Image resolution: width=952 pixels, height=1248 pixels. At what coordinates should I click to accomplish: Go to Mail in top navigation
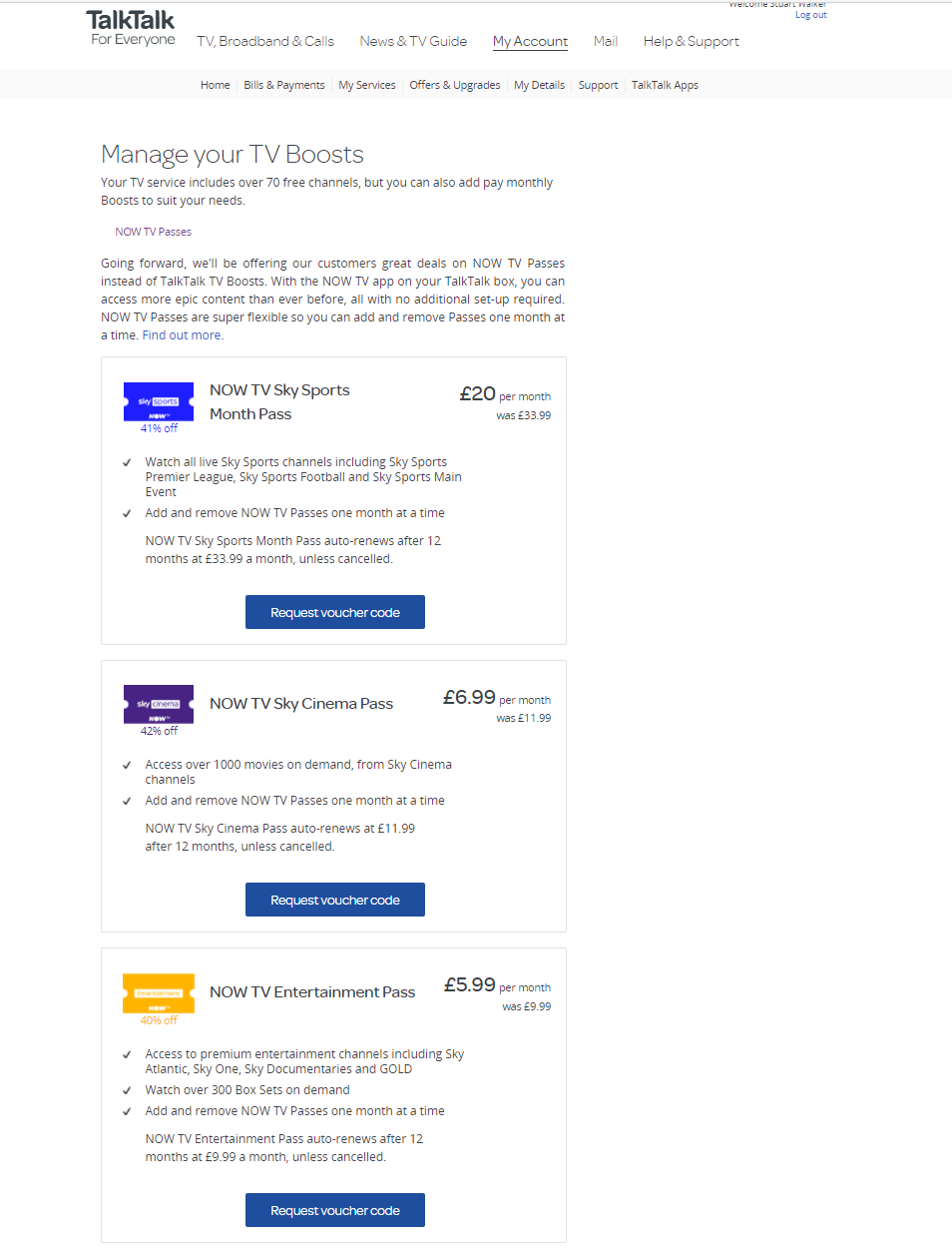pyautogui.click(x=606, y=41)
